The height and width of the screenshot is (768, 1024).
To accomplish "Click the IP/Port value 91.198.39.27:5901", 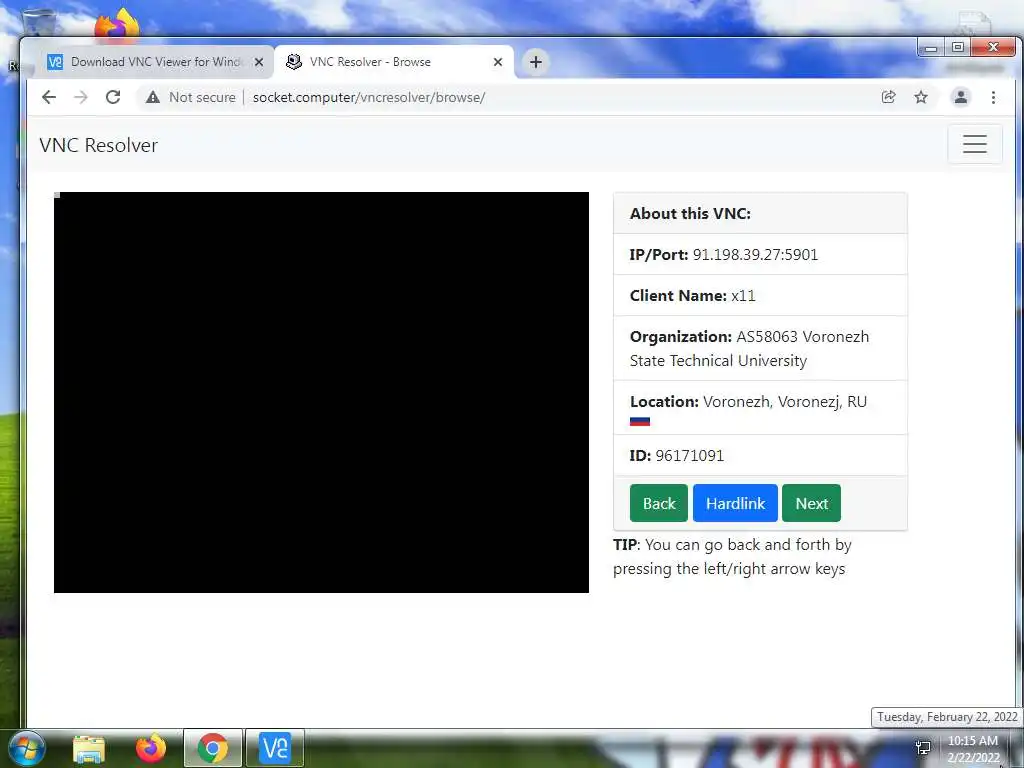I will pyautogui.click(x=755, y=255).
